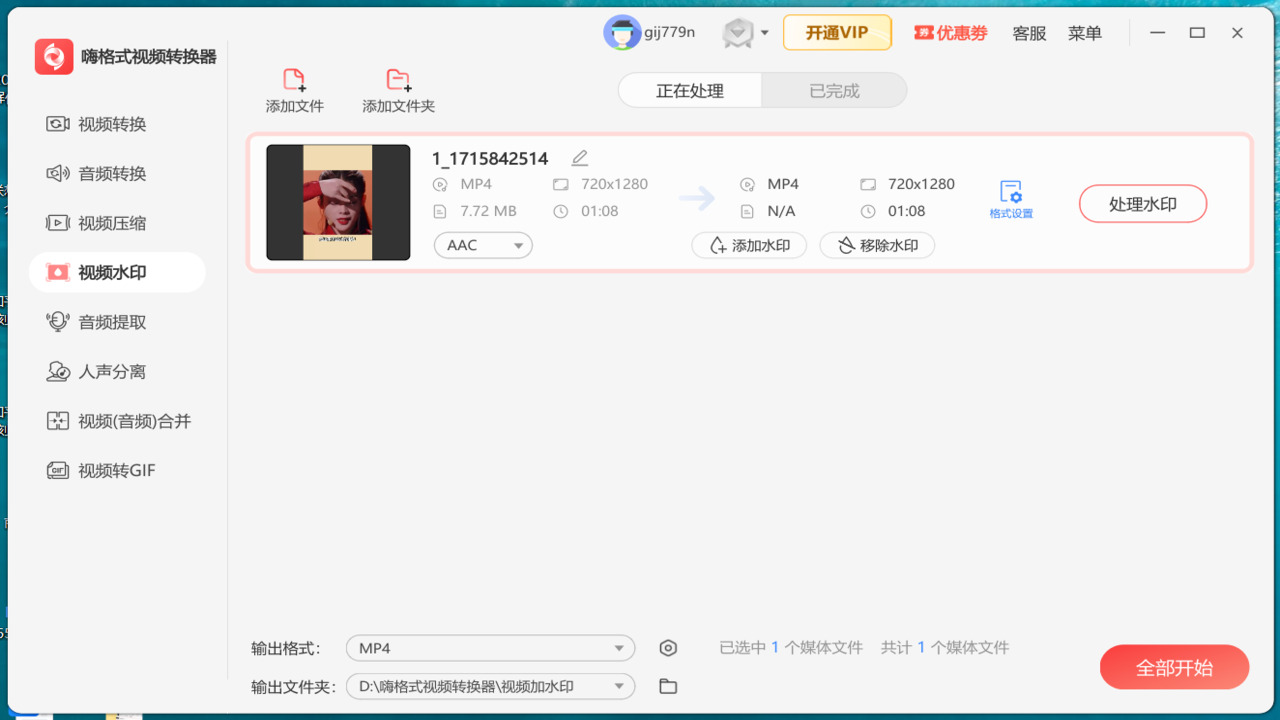Viewport: 1280px width, 720px height.
Task: Open the 人声分离 vocal separation tool
Action: coord(110,371)
